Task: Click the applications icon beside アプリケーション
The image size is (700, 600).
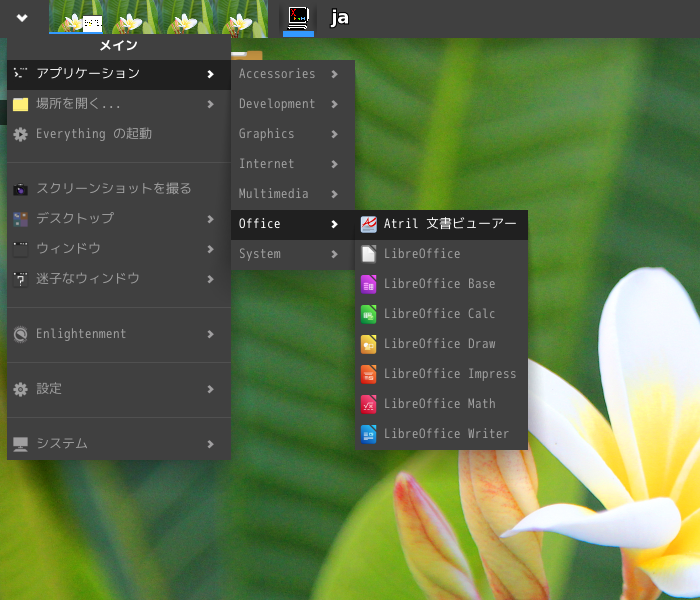Action: pos(20,73)
